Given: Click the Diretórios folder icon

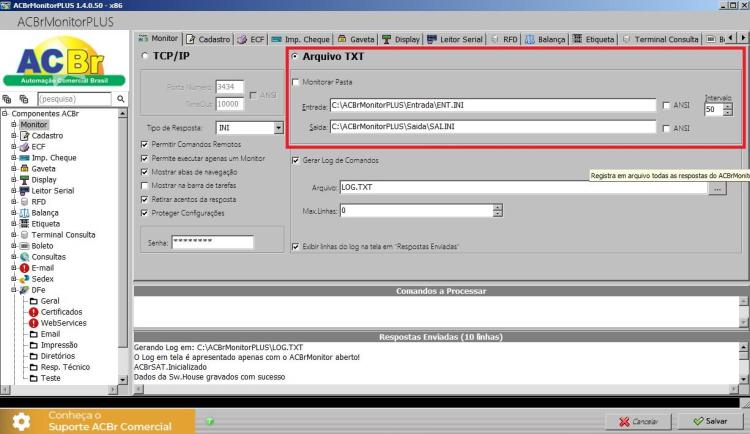Looking at the screenshot, I should pos(33,356).
